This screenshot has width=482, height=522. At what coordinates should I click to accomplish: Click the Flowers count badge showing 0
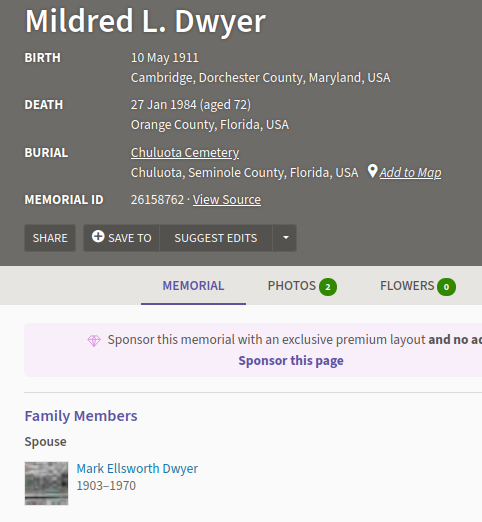point(446,287)
